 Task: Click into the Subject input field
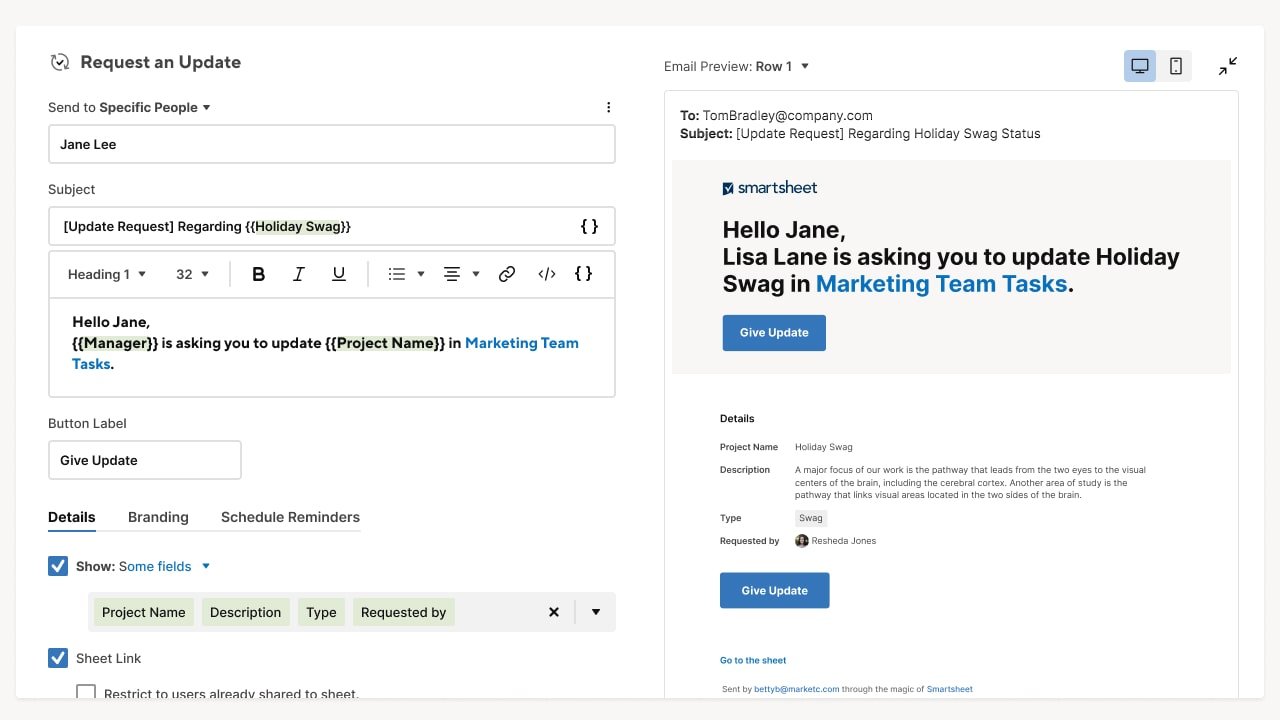[331, 226]
